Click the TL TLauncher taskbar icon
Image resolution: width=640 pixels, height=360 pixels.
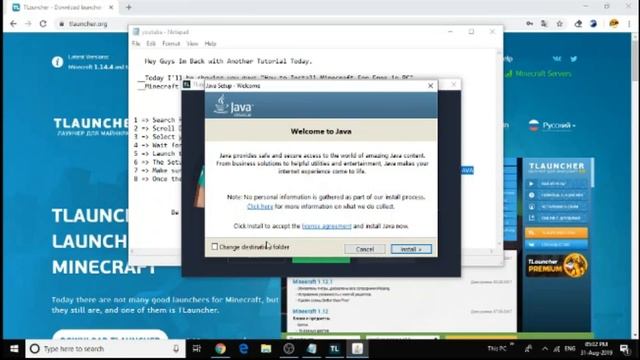pos(334,349)
